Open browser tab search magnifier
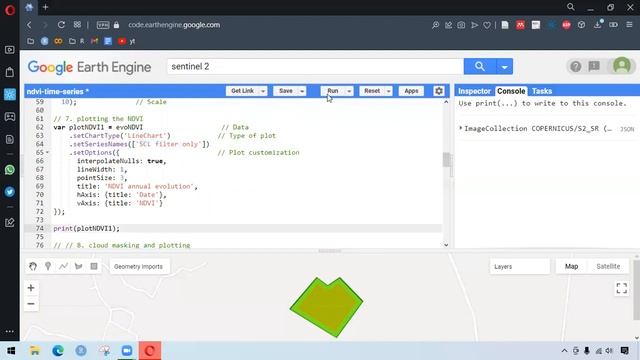 coord(571,7)
